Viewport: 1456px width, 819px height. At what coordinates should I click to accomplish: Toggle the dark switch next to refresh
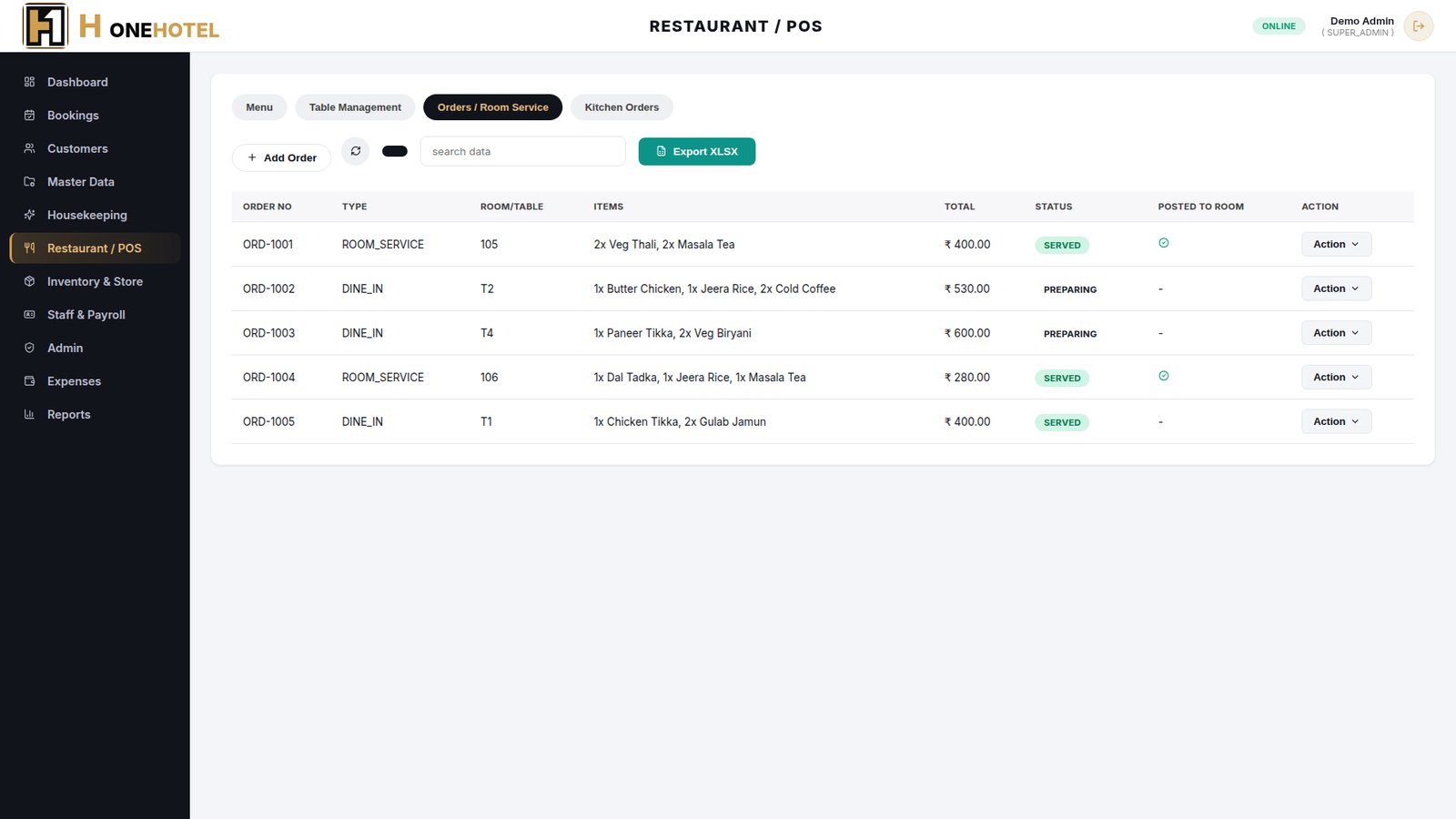pyautogui.click(x=395, y=151)
